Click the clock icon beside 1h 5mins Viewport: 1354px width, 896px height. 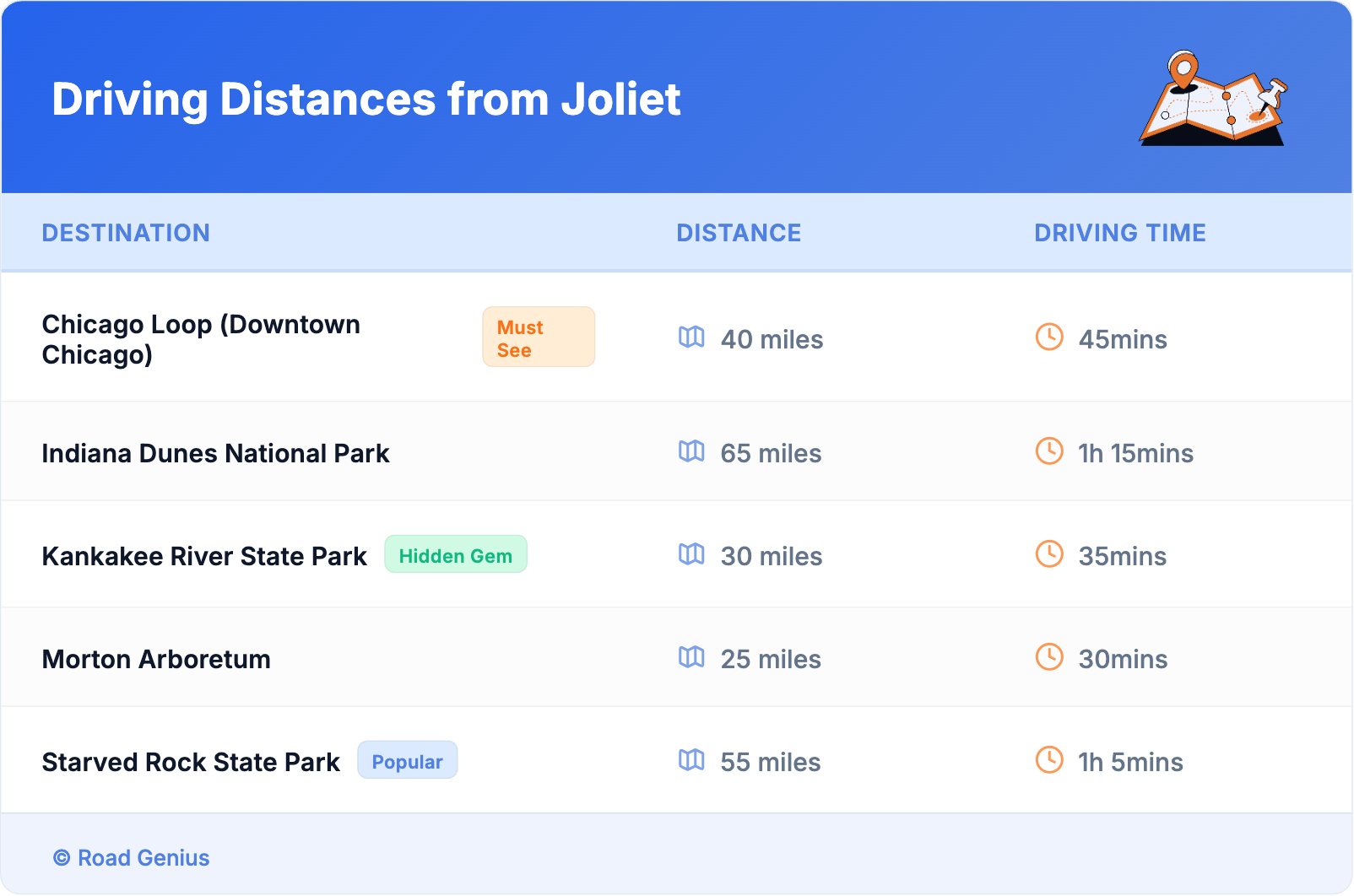point(1049,760)
